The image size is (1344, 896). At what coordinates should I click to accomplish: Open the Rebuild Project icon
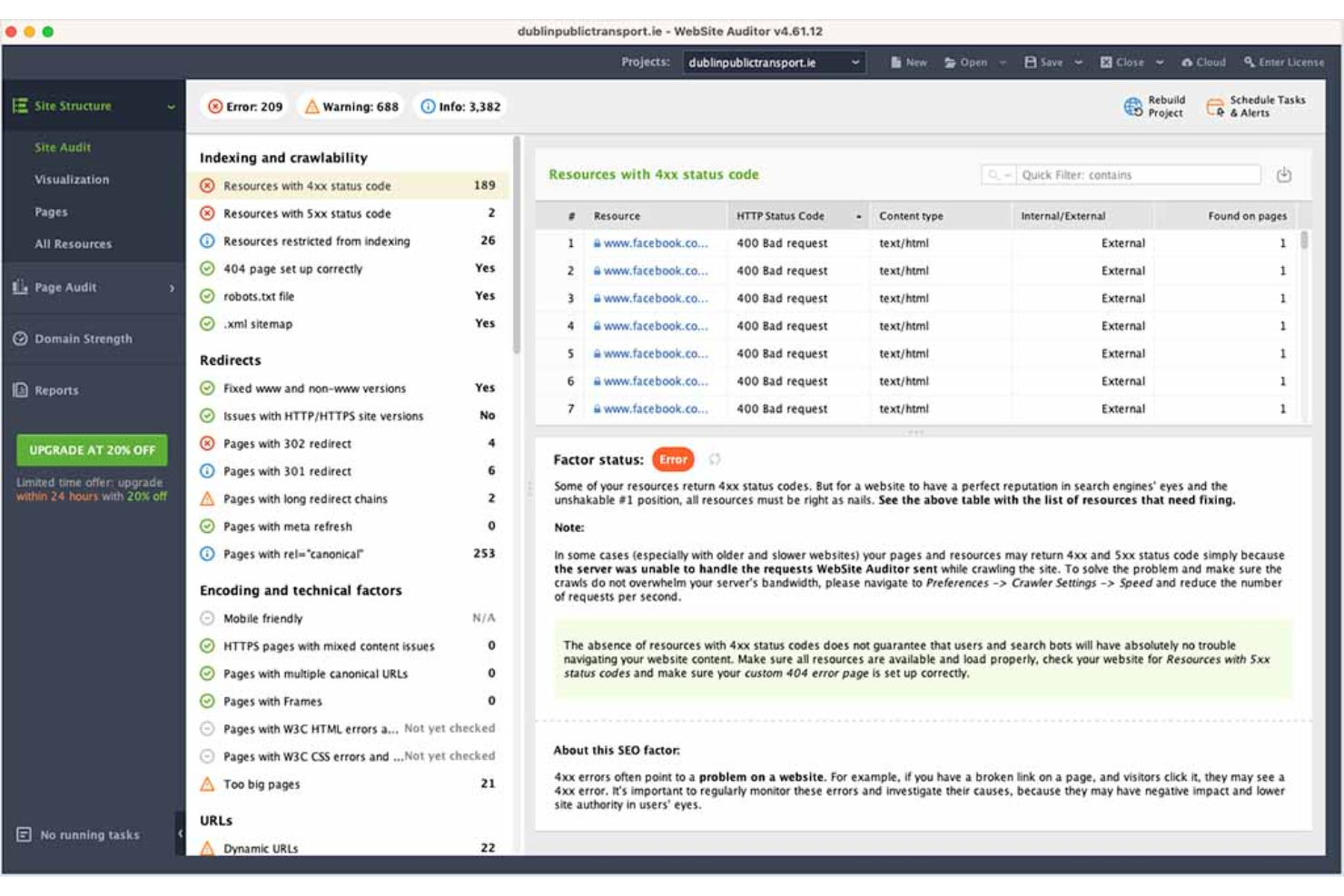pos(1134,105)
